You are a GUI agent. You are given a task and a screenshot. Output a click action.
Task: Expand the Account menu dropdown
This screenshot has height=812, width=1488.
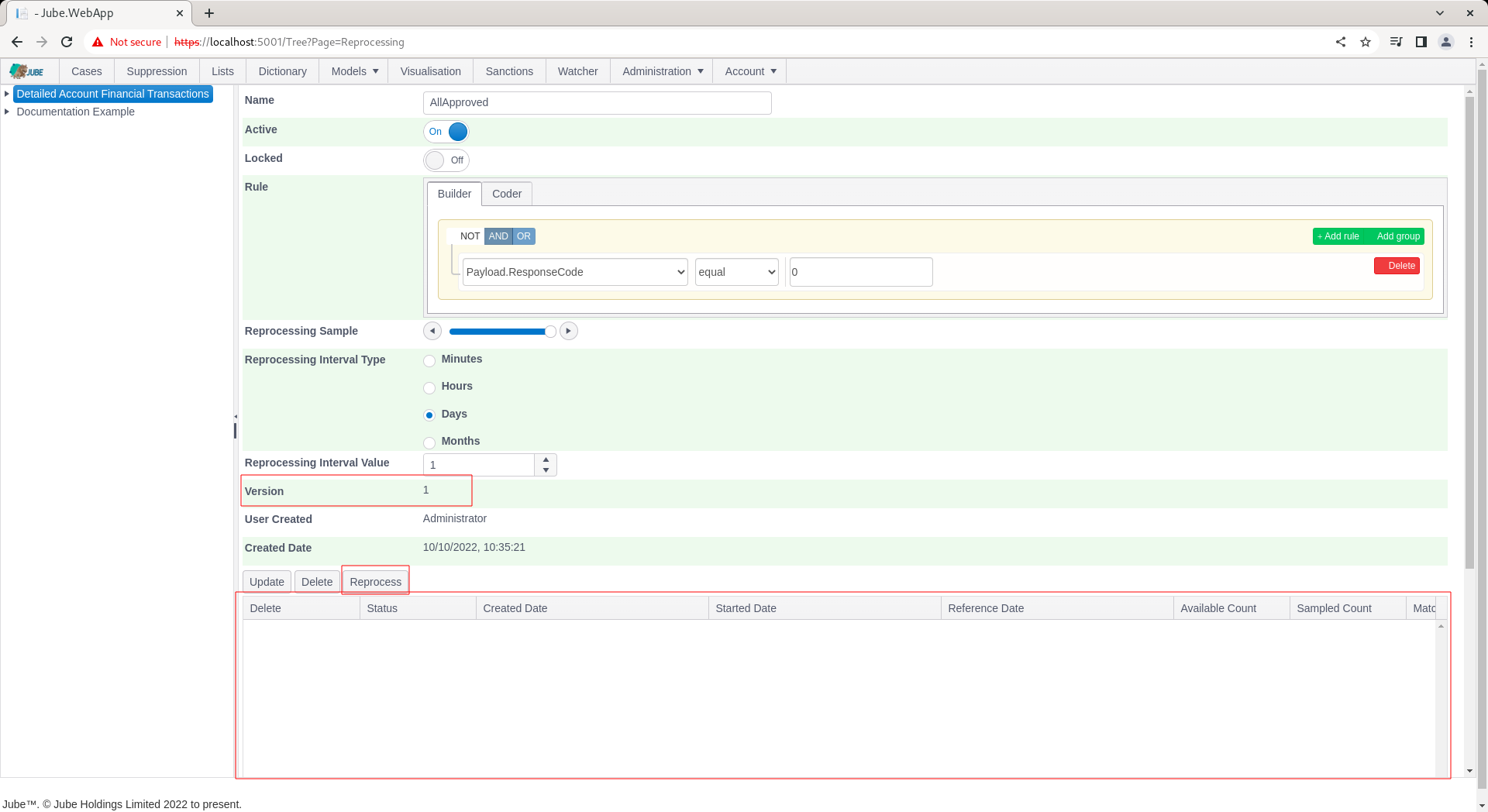749,71
